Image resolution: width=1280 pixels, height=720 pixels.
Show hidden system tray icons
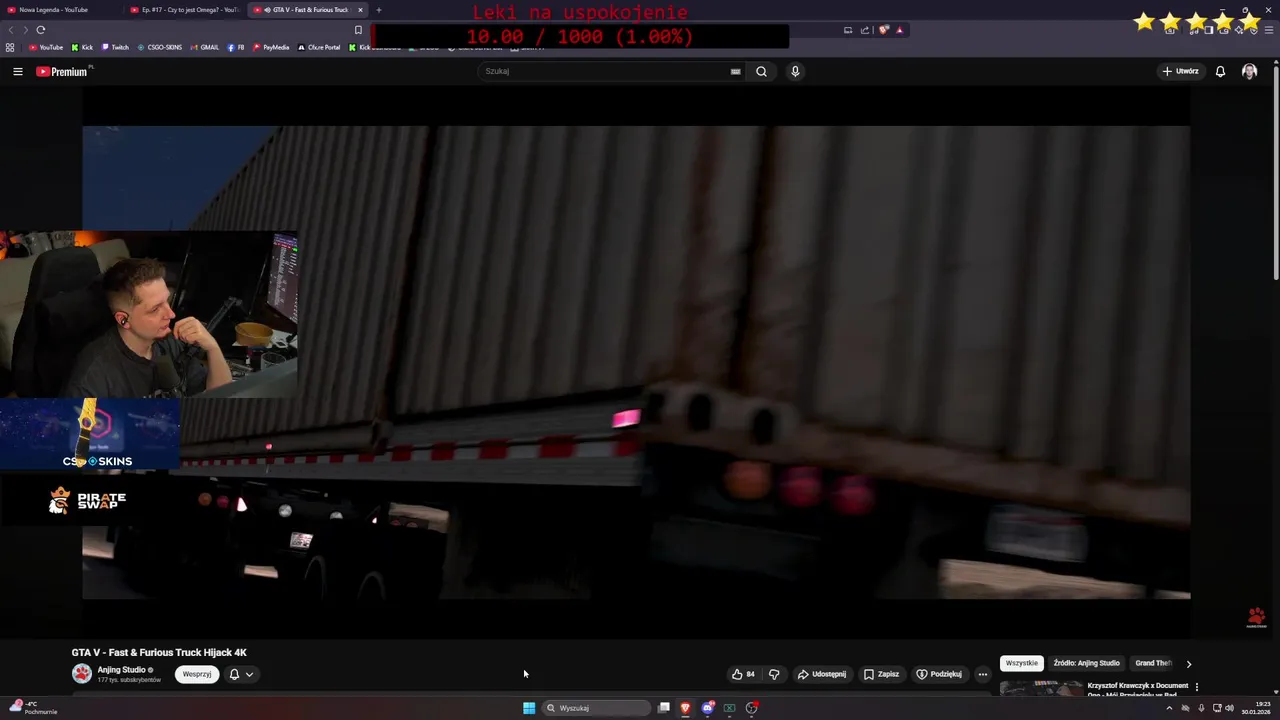(x=1169, y=708)
